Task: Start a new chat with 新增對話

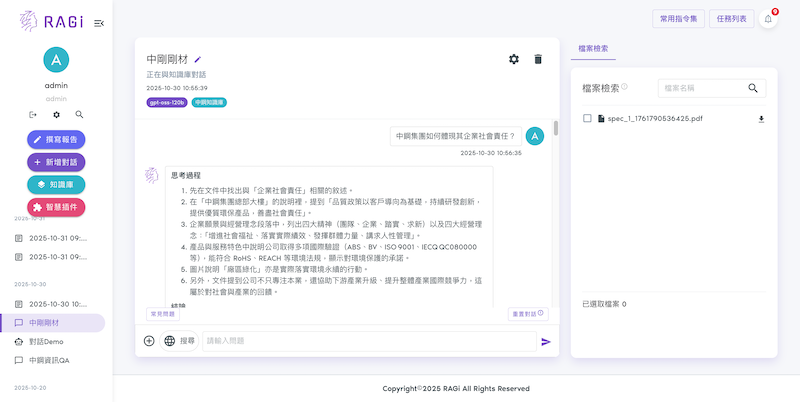Action: tap(56, 162)
